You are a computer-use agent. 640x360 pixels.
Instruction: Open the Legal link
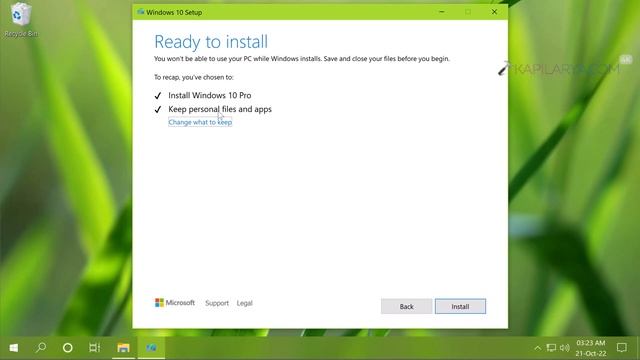(x=244, y=303)
